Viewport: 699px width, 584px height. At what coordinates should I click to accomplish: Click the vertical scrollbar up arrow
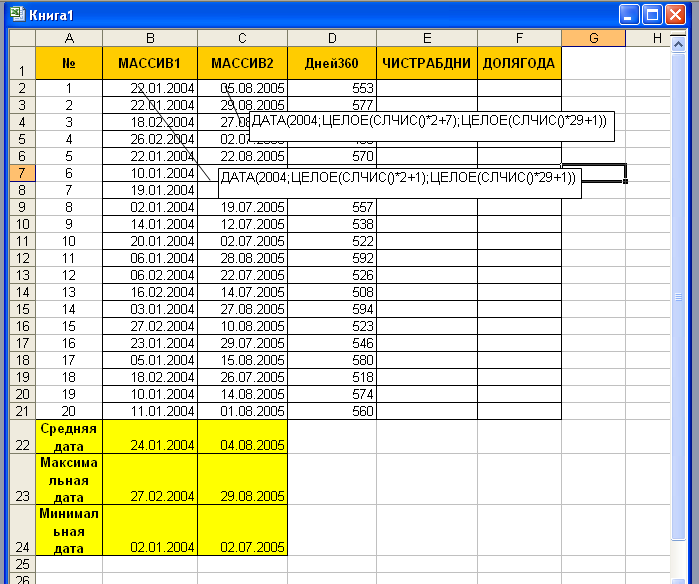[678, 44]
